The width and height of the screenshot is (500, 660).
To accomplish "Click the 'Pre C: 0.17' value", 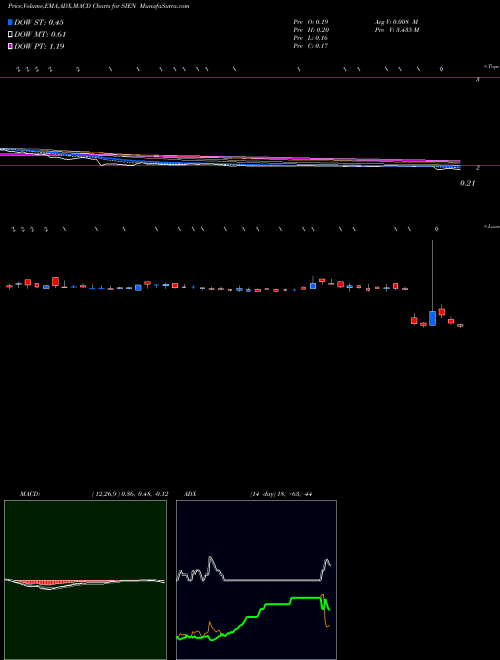I will point(311,46).
